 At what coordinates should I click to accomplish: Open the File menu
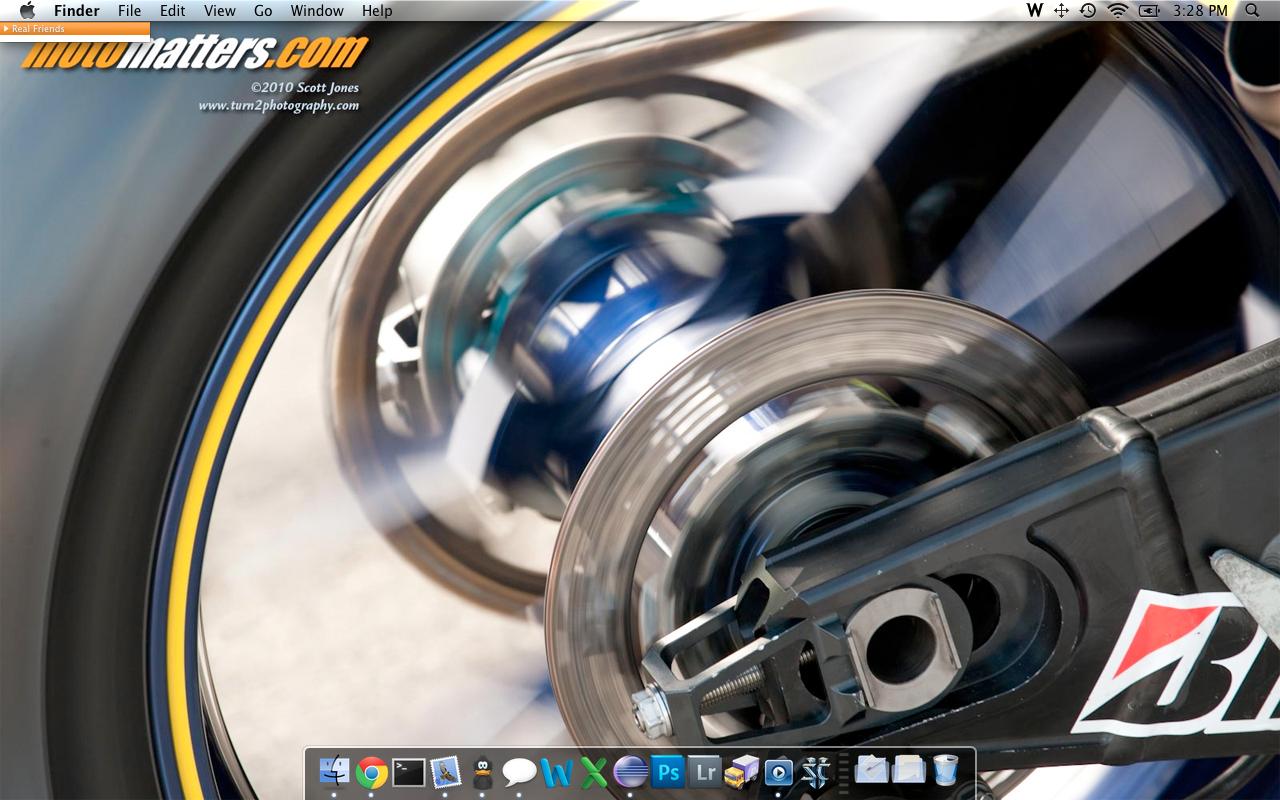[129, 11]
